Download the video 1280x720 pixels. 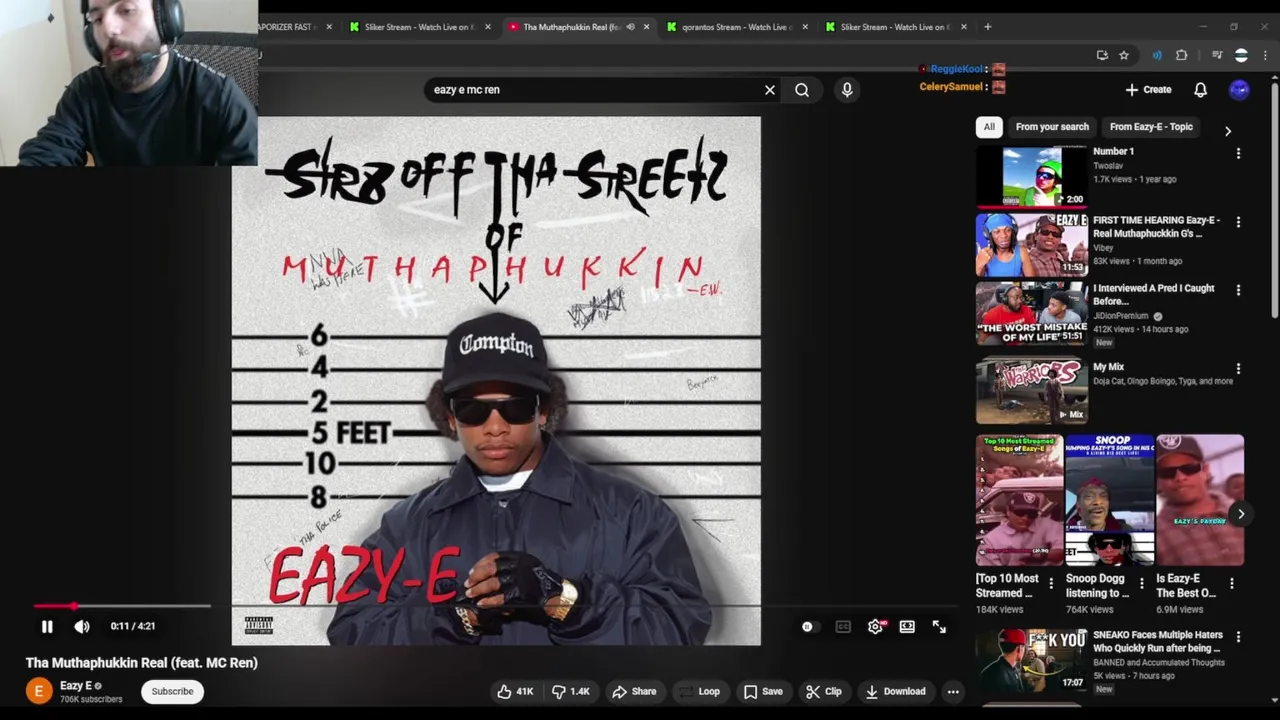[895, 691]
